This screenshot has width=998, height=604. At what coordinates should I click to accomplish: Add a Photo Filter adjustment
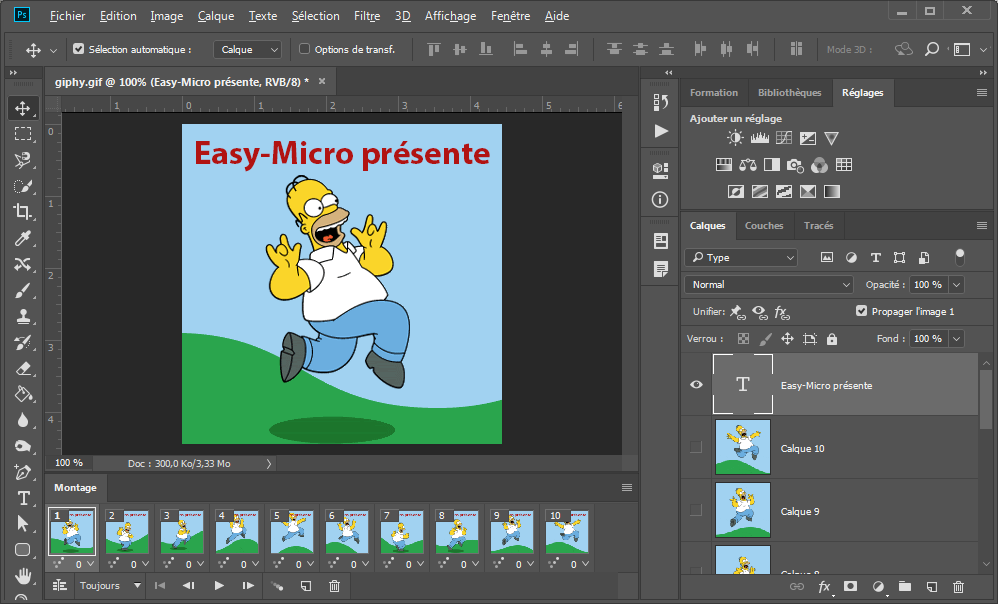(795, 165)
